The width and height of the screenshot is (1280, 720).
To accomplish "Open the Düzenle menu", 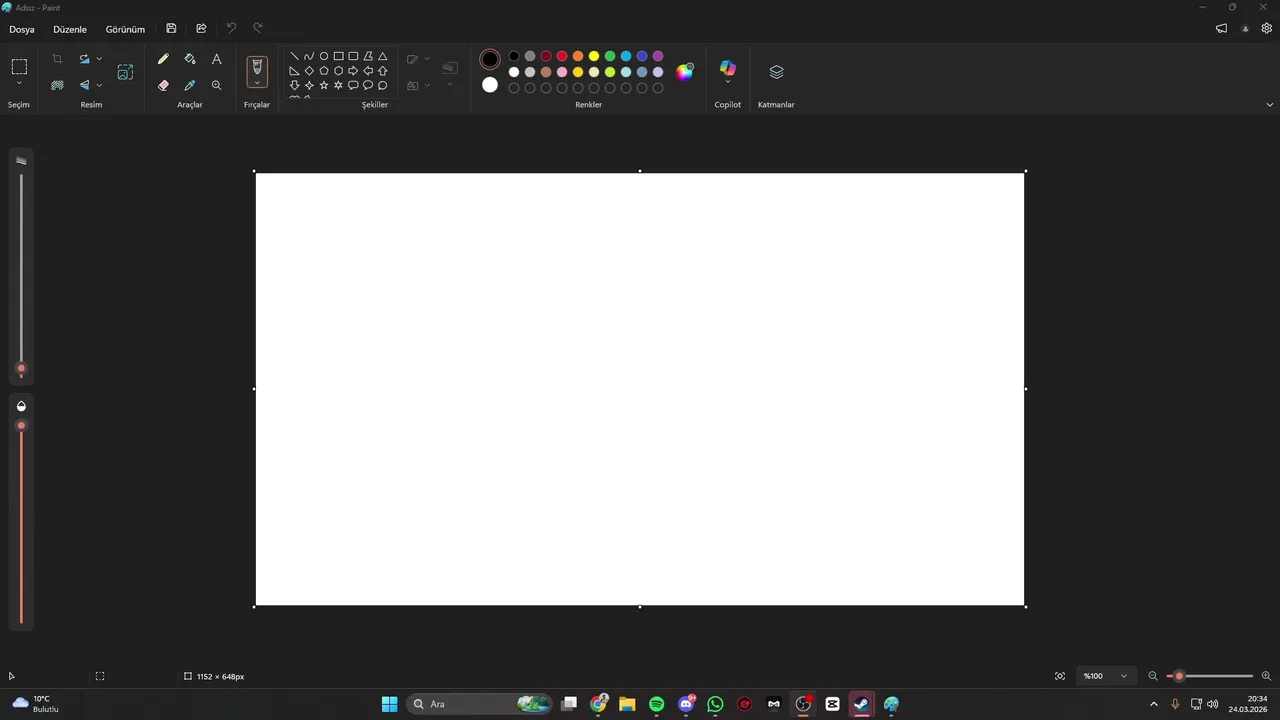I will pyautogui.click(x=70, y=29).
